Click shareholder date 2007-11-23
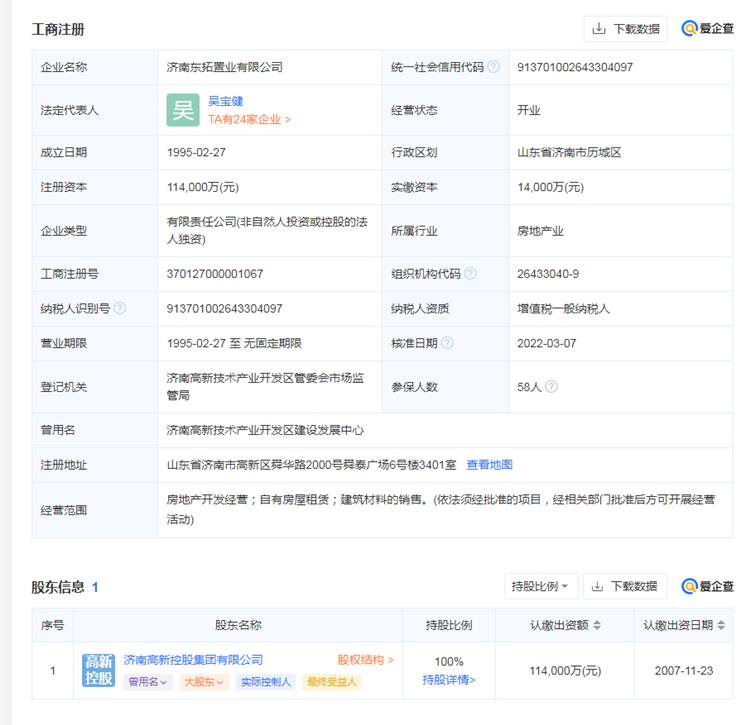 (x=684, y=670)
